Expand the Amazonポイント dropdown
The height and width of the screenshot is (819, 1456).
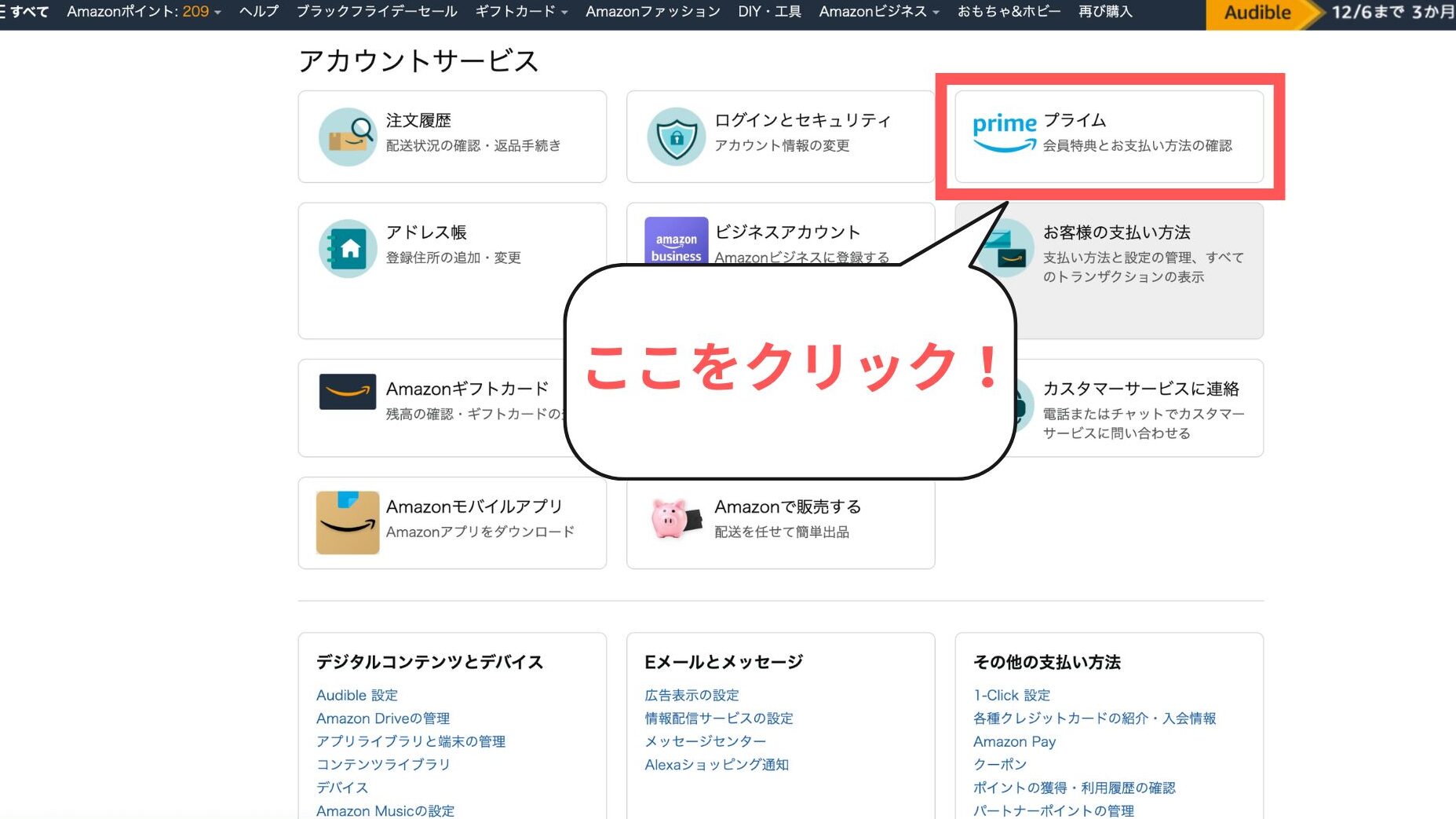(144, 12)
